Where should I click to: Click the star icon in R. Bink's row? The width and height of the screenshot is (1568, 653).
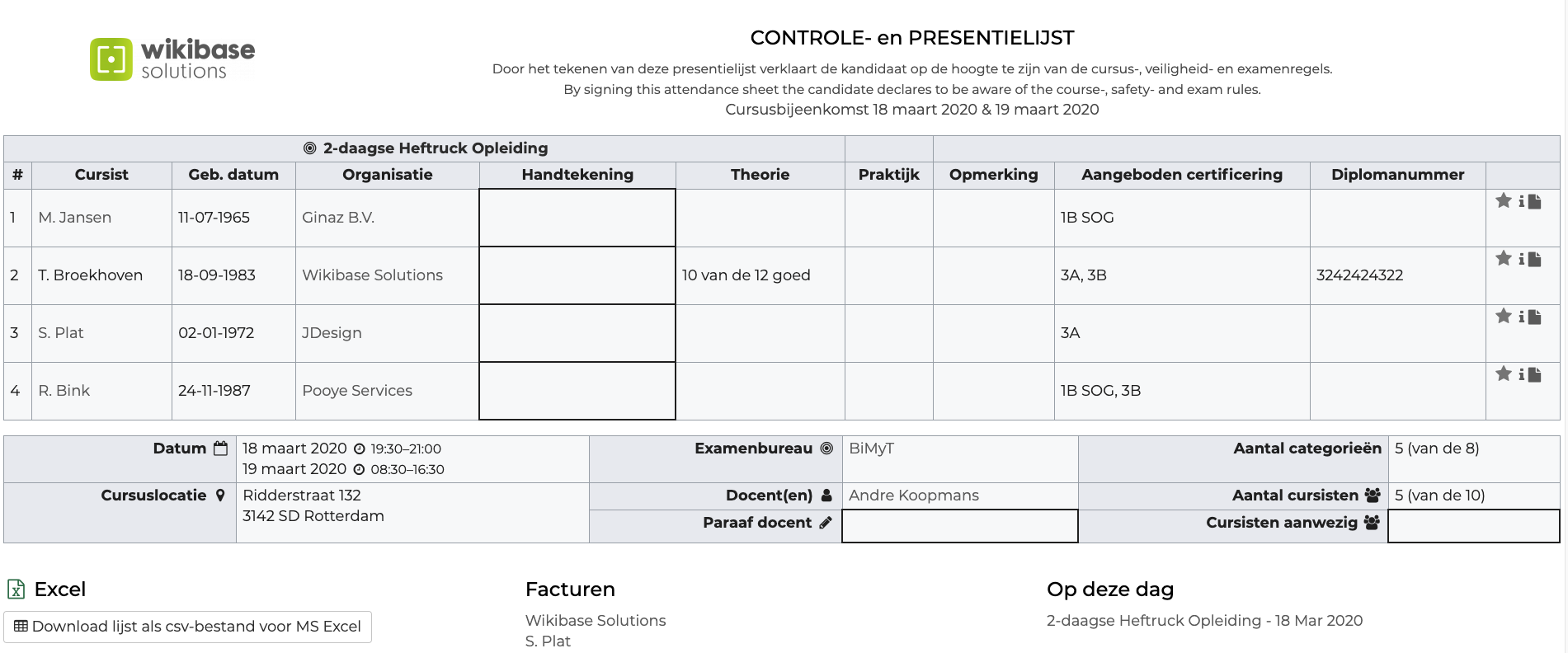pos(1504,373)
